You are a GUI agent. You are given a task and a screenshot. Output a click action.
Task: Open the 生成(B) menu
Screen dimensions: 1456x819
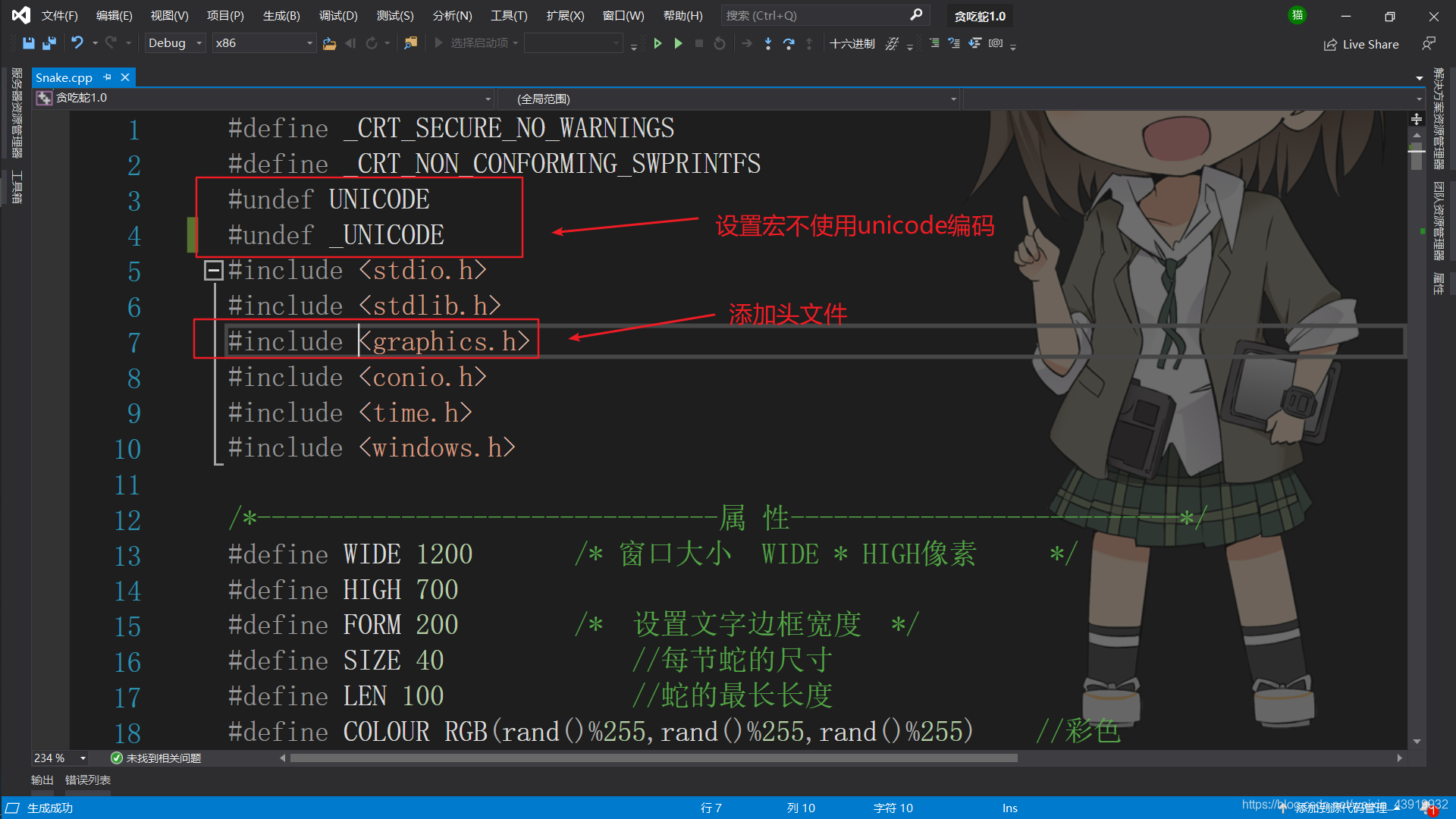[281, 16]
